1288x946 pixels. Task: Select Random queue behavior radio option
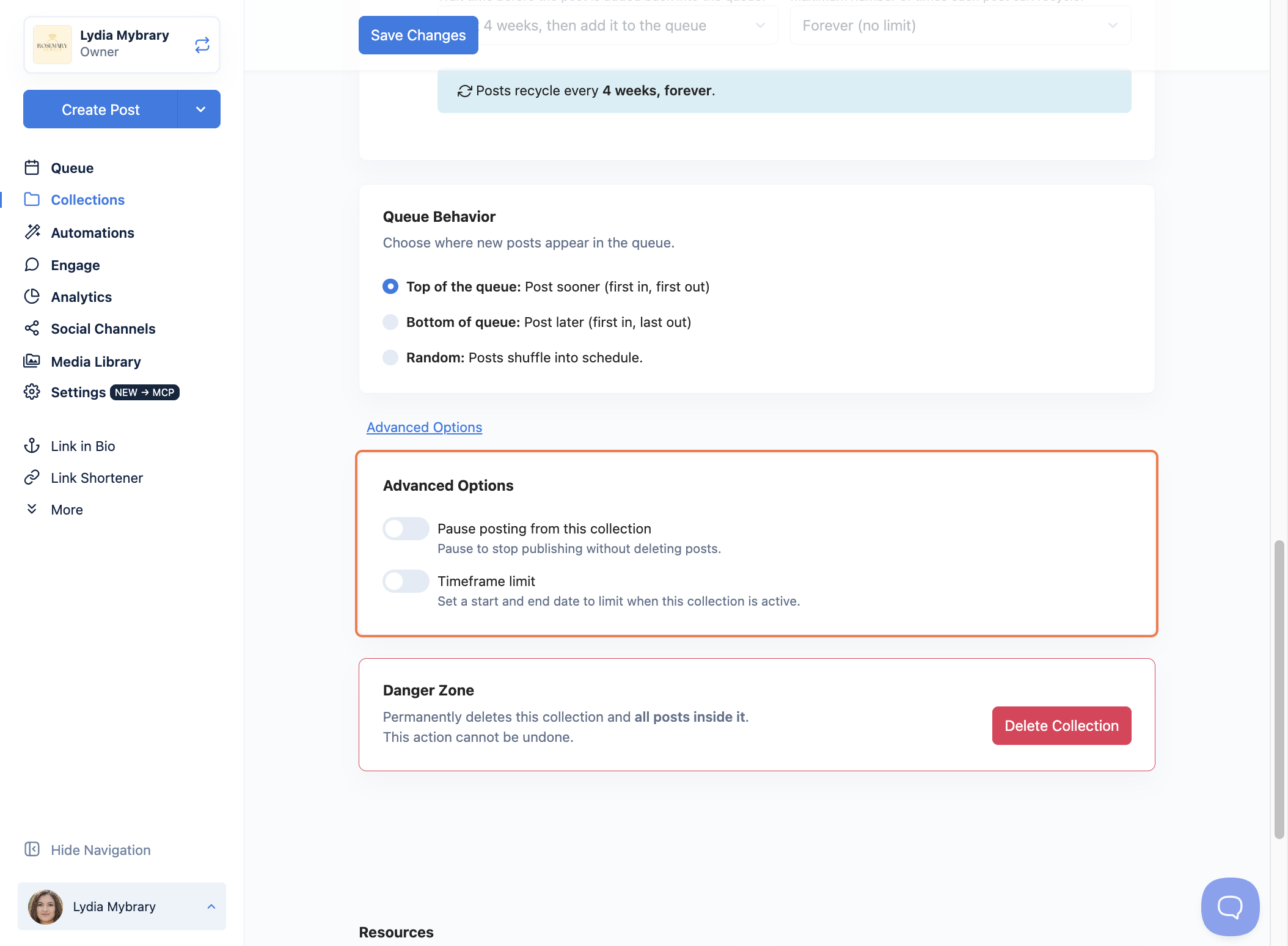tap(390, 358)
